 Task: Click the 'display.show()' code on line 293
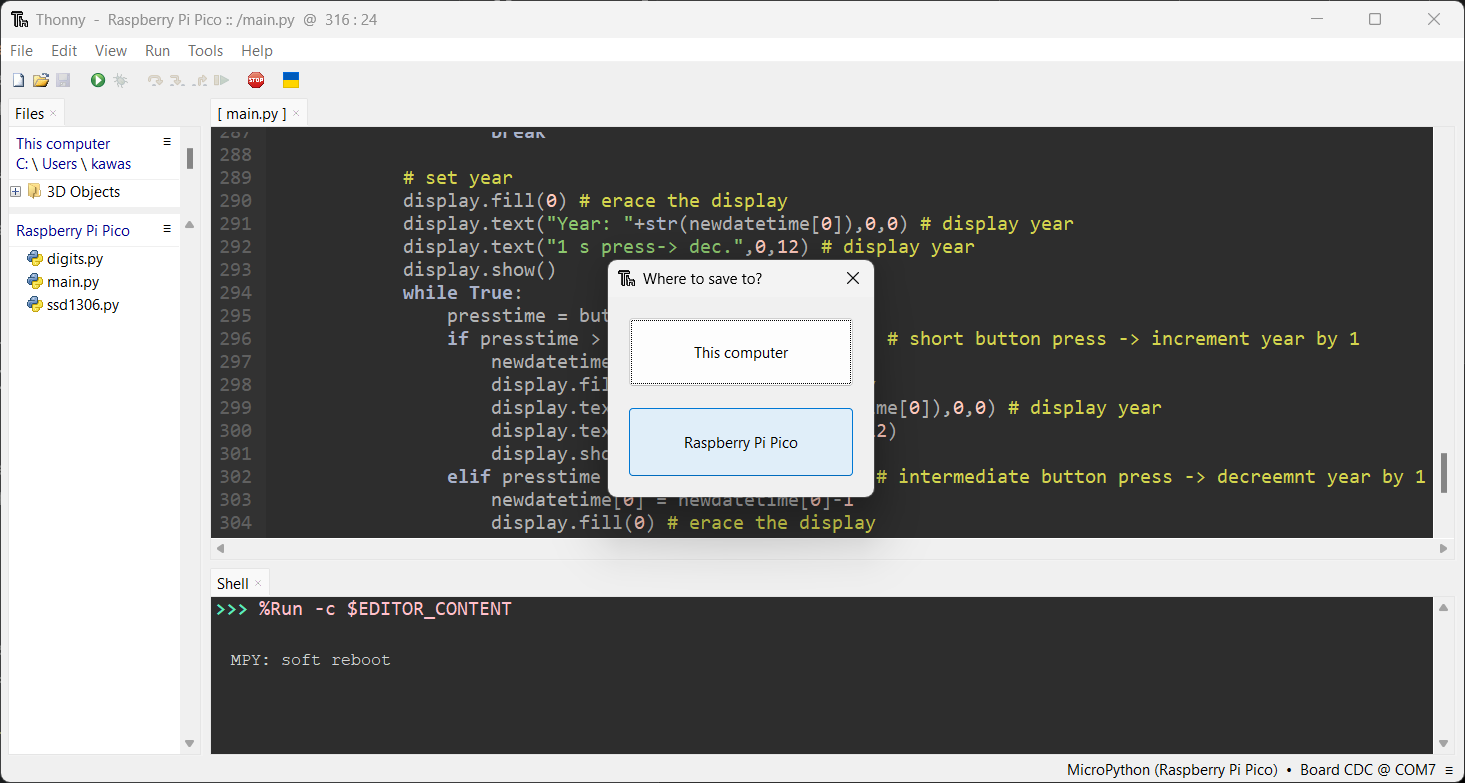(479, 270)
